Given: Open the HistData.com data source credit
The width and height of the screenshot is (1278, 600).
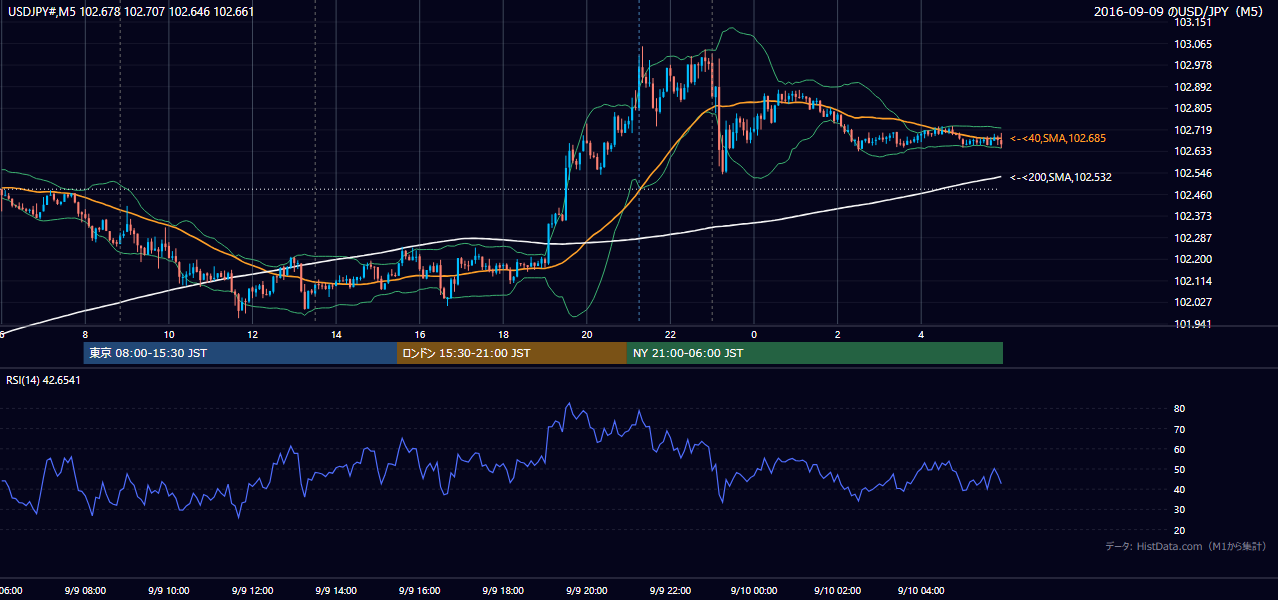Looking at the screenshot, I should pos(1186,546).
